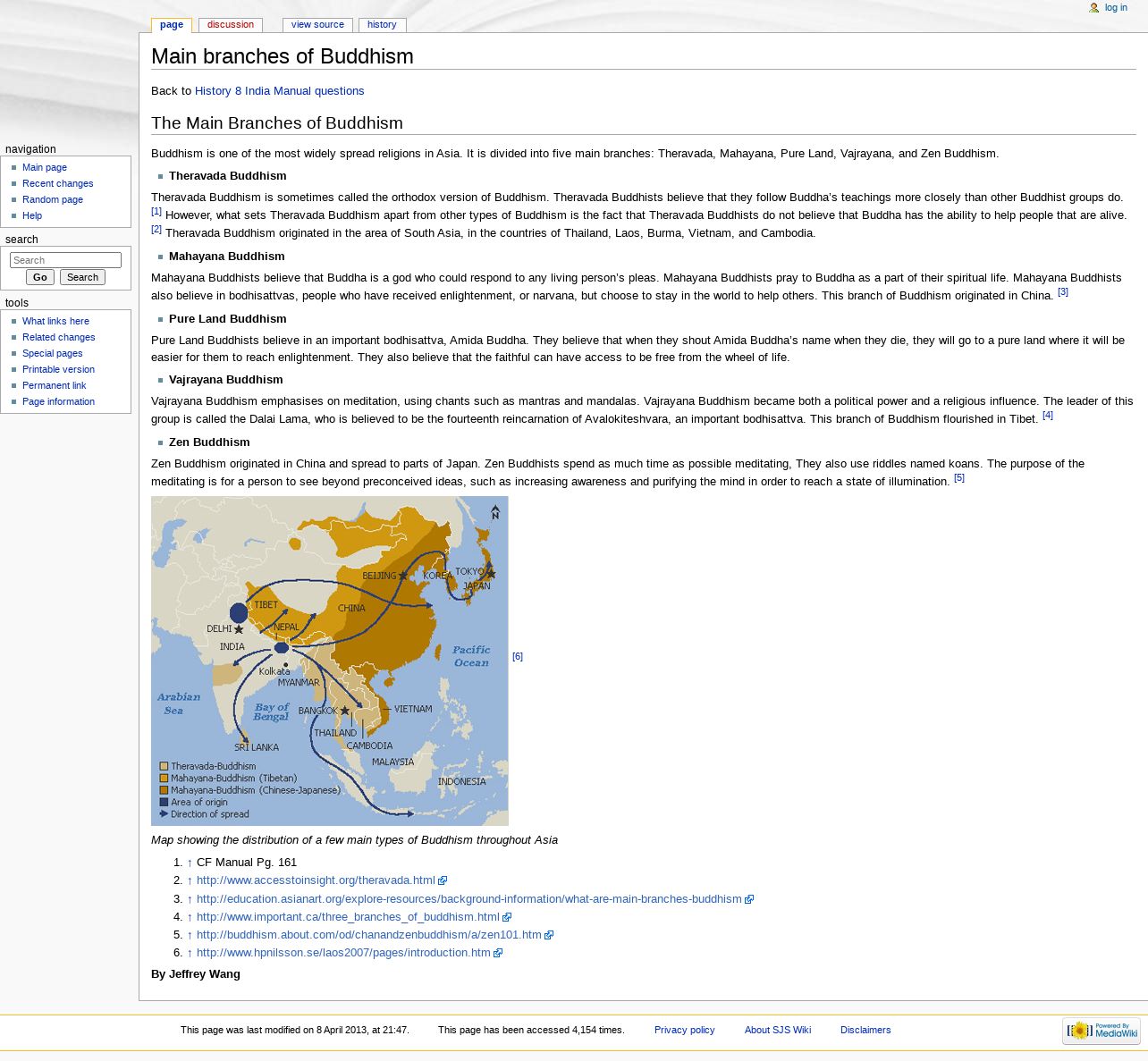The width and height of the screenshot is (1148, 1061).
Task: Jump back via reference 4 up arrow
Action: (x=190, y=917)
